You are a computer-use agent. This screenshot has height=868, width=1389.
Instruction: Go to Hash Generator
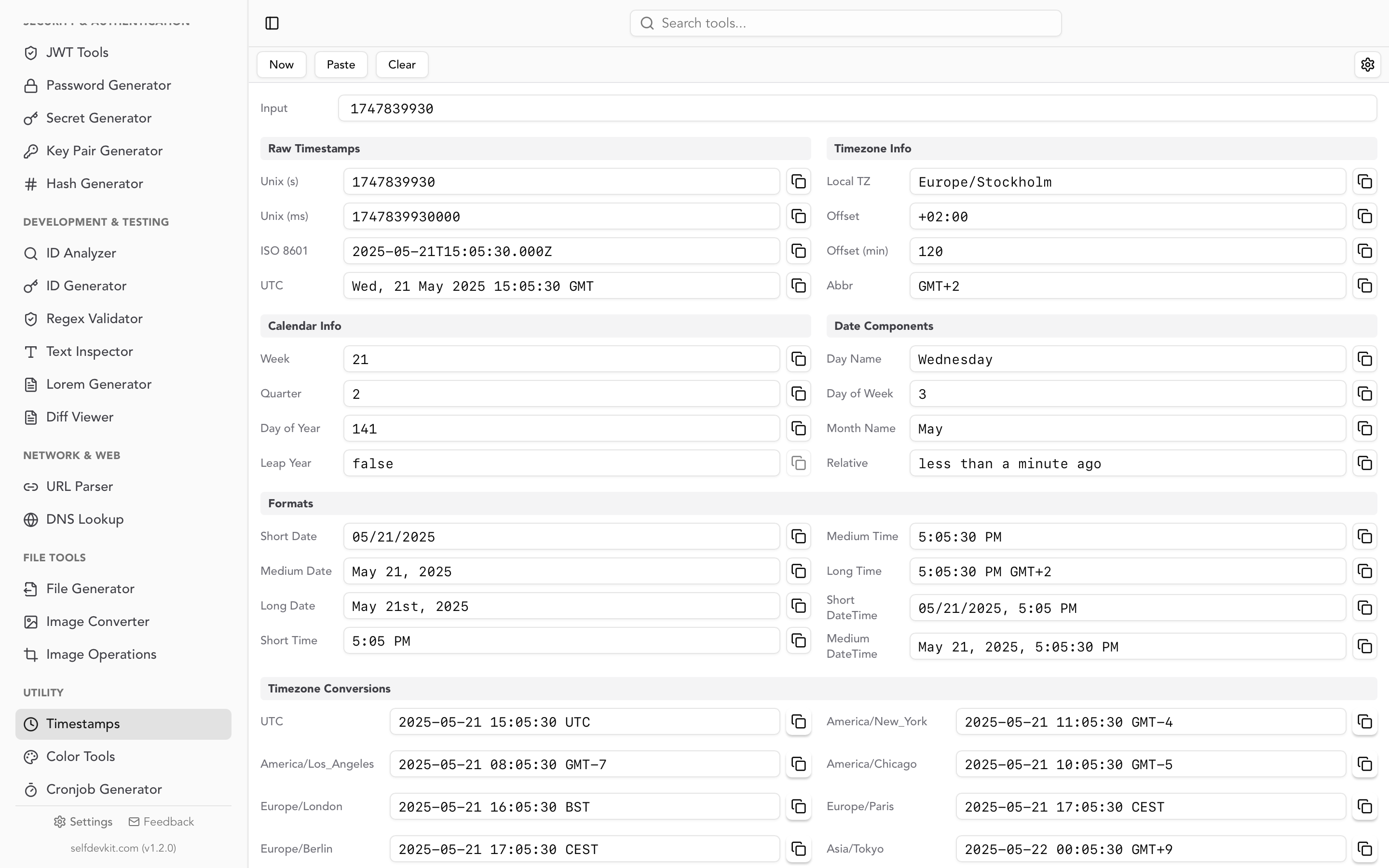[x=123, y=184]
